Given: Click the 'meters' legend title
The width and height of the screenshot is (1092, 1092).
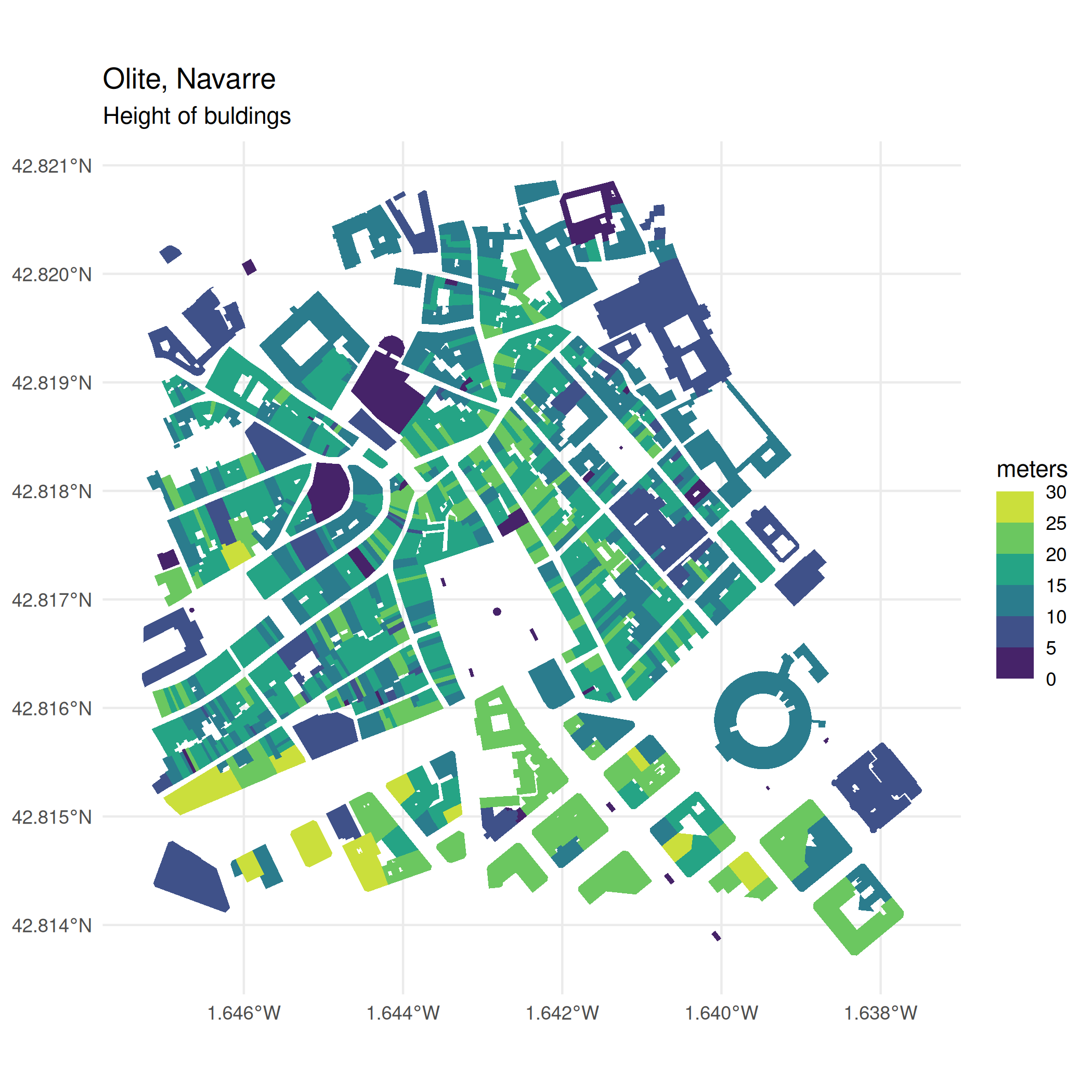Looking at the screenshot, I should pos(1032,470).
